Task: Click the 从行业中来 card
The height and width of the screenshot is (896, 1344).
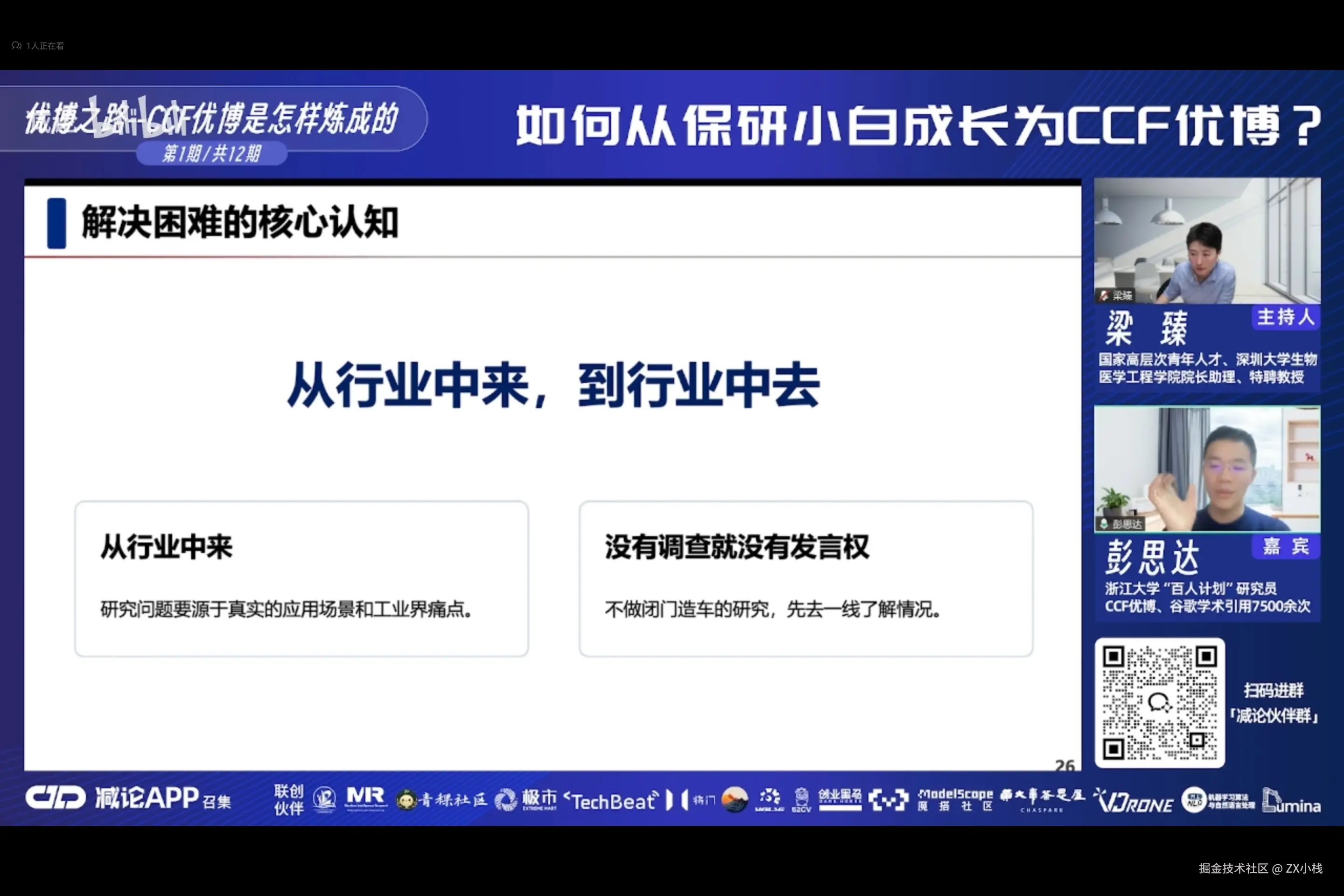Action: pyautogui.click(x=302, y=578)
